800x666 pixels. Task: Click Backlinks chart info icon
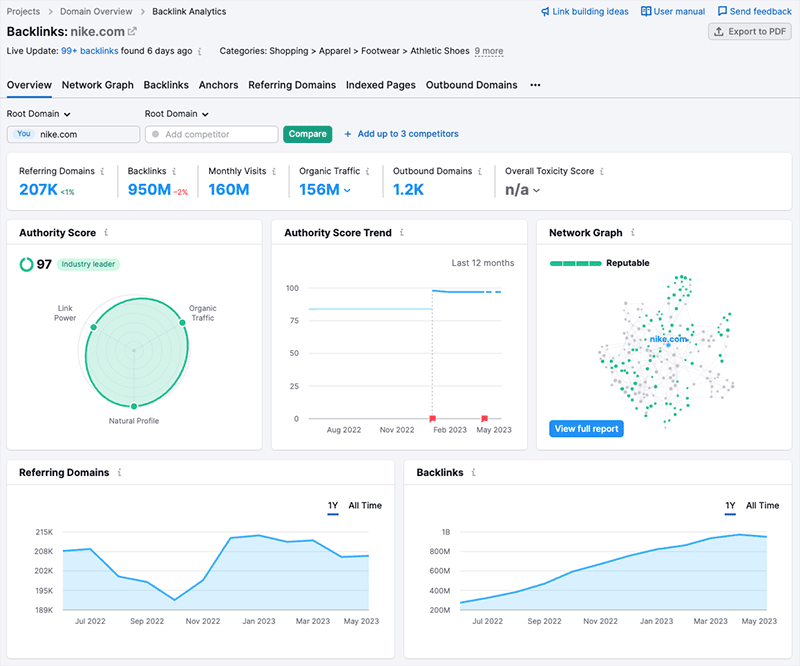click(473, 473)
